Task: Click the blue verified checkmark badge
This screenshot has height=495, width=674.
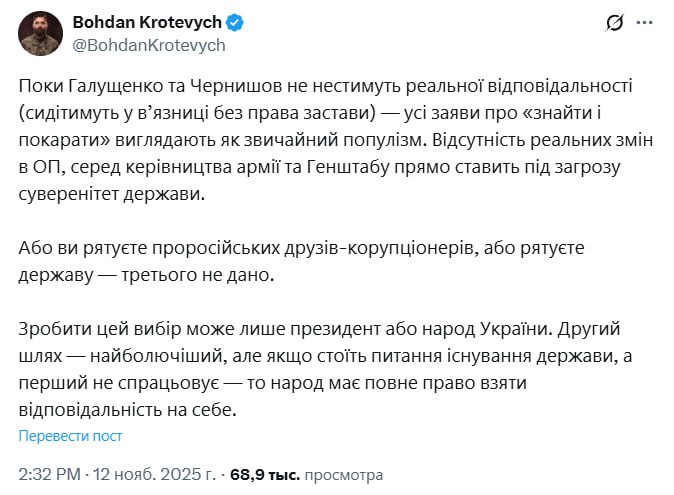Action: pos(236,22)
